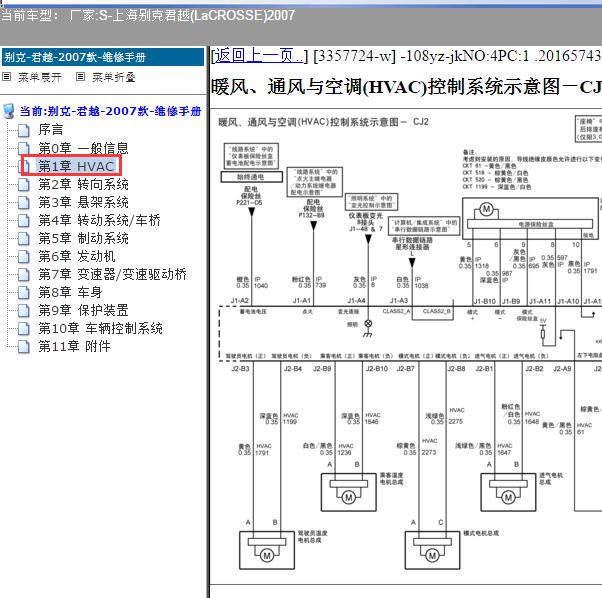Open 第11章 附件
Image resolution: width=602 pixels, height=598 pixels.
[74, 347]
